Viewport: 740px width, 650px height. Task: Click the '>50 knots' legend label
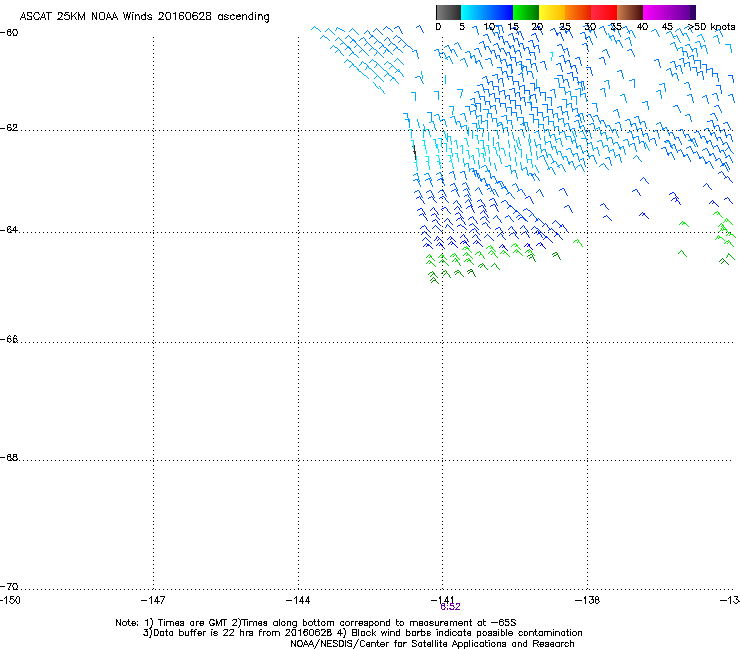712,27
